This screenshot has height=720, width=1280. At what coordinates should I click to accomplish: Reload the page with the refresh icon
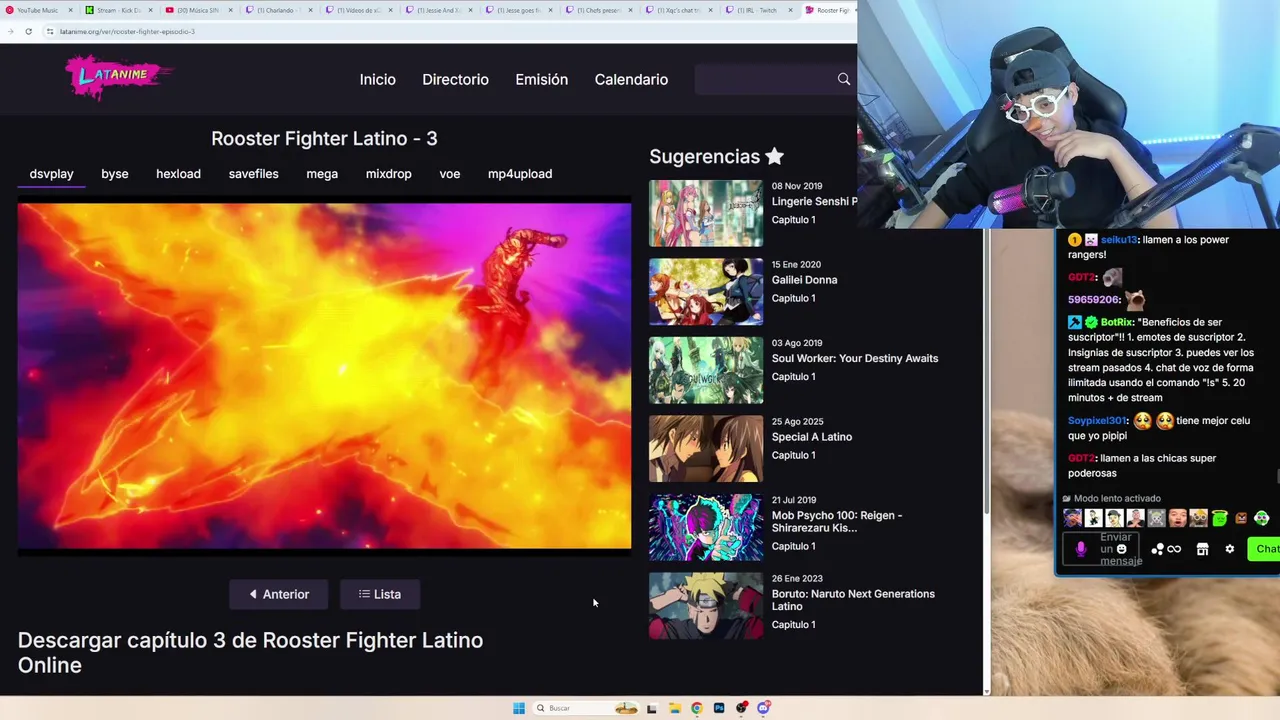coord(28,31)
